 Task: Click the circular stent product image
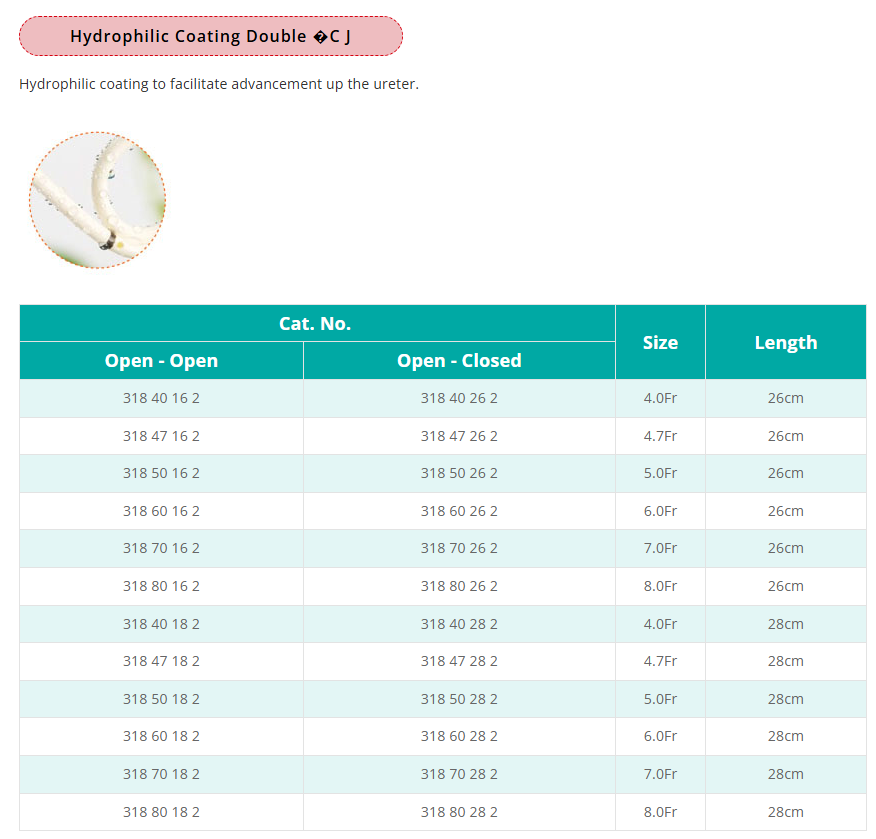tap(97, 200)
